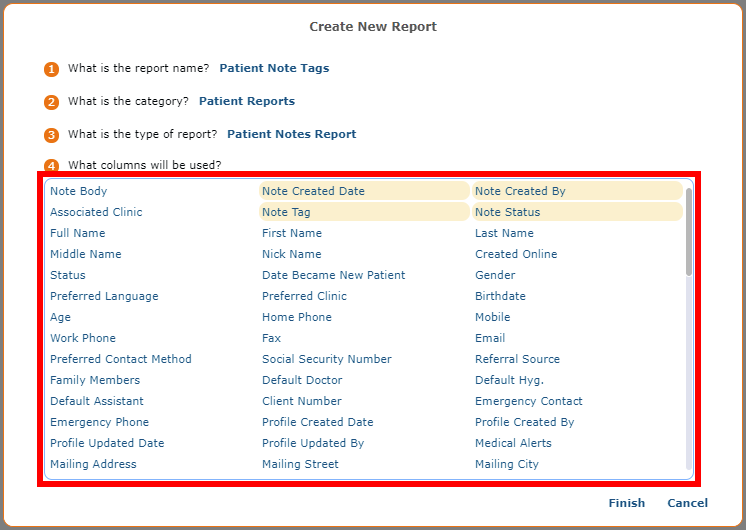Screen dimensions: 746x530
Task: Select the Family Members column
Action: [x=95, y=380]
